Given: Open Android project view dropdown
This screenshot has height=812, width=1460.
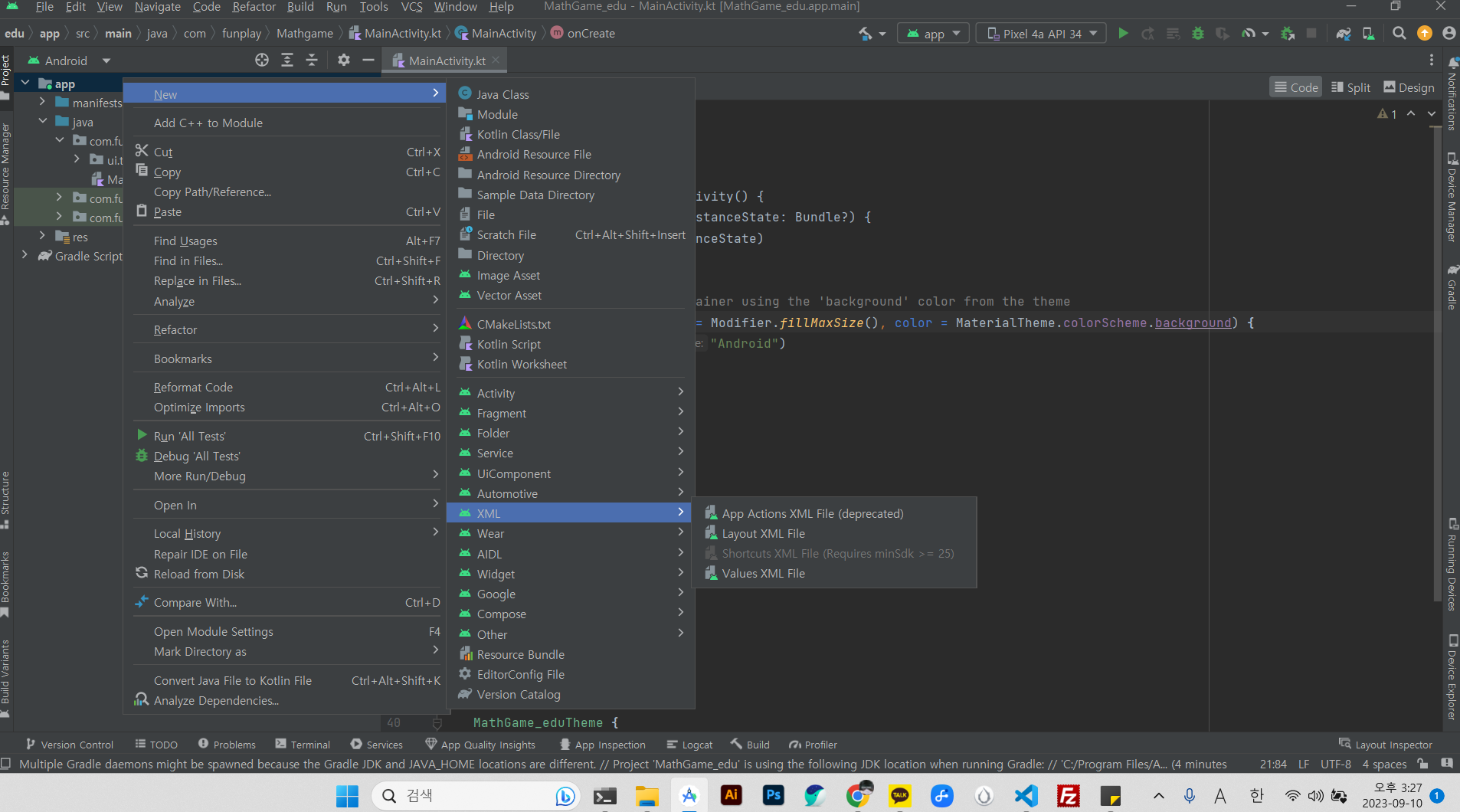Looking at the screenshot, I should coord(69,61).
